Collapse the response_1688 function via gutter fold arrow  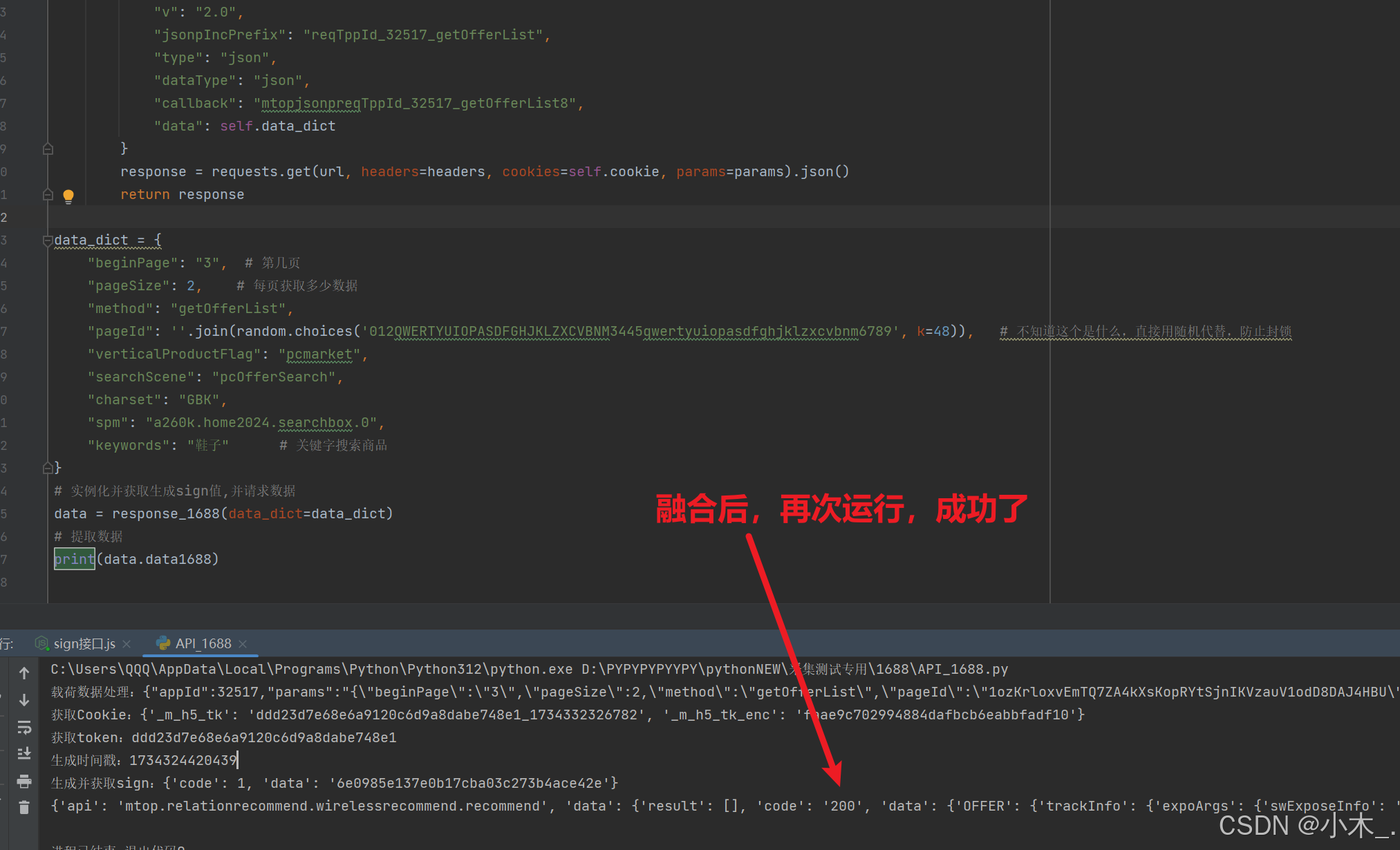coord(48,148)
